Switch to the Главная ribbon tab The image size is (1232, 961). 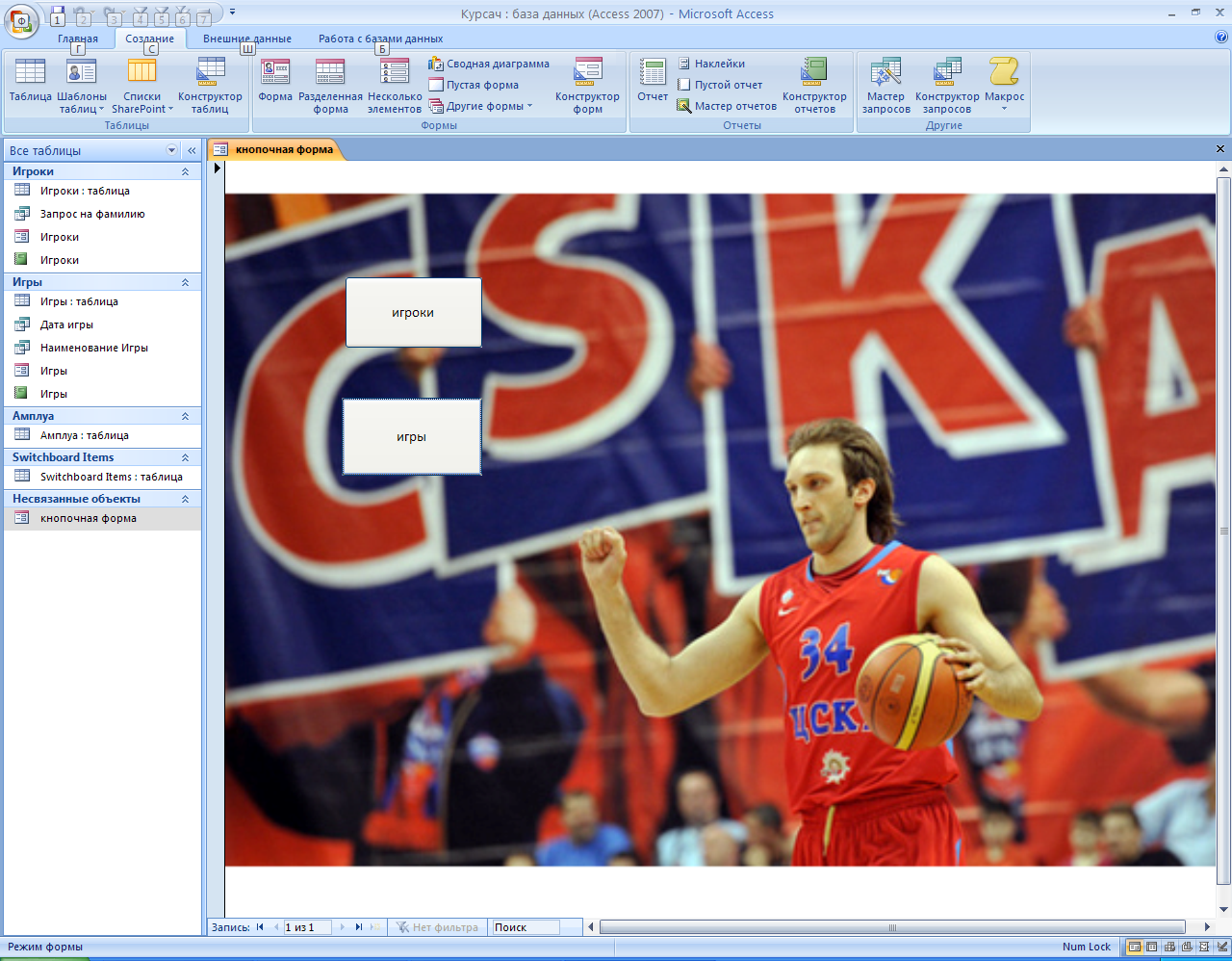pos(78,39)
